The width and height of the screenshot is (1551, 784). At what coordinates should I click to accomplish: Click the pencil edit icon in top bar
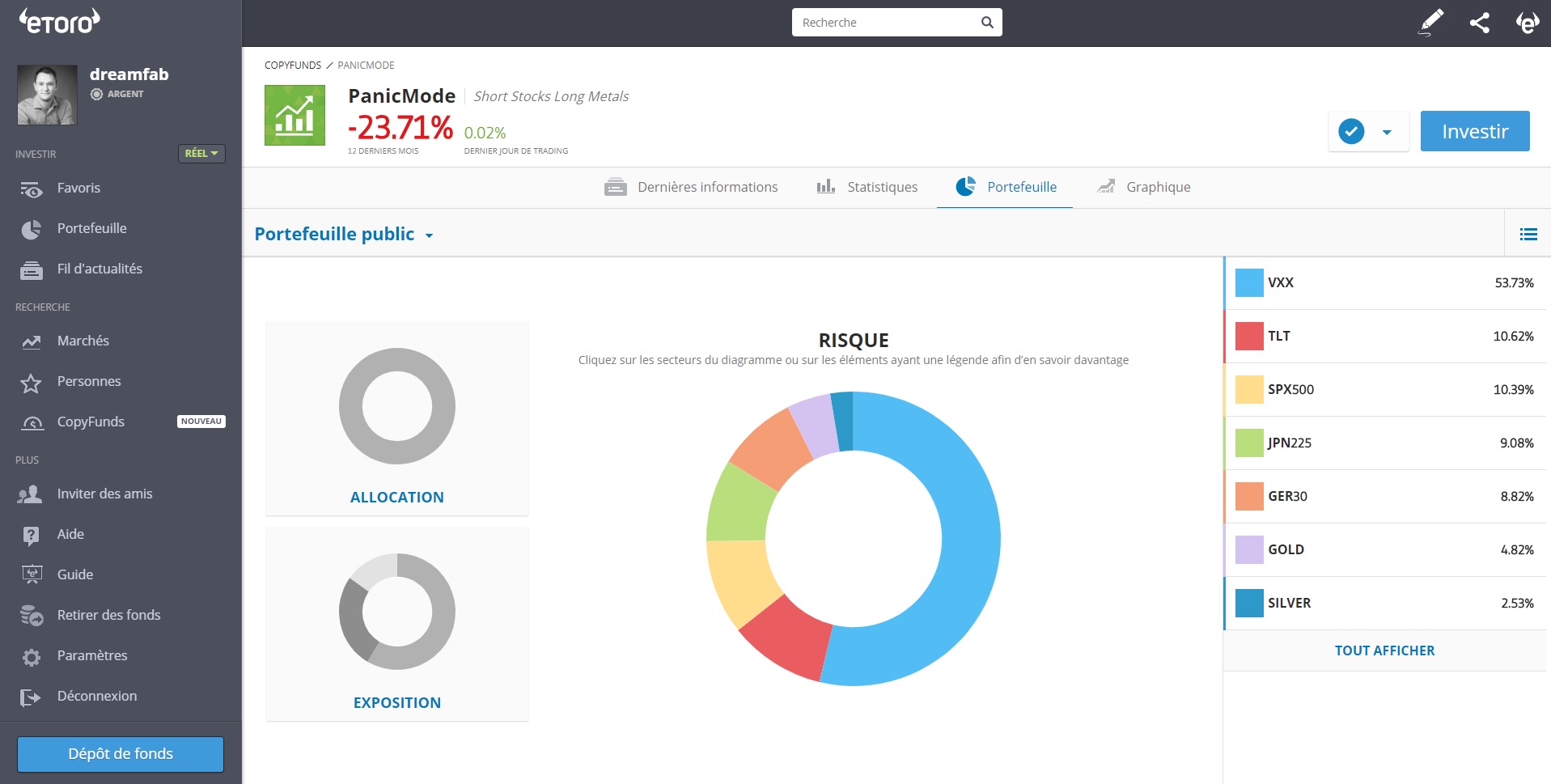[x=1431, y=22]
